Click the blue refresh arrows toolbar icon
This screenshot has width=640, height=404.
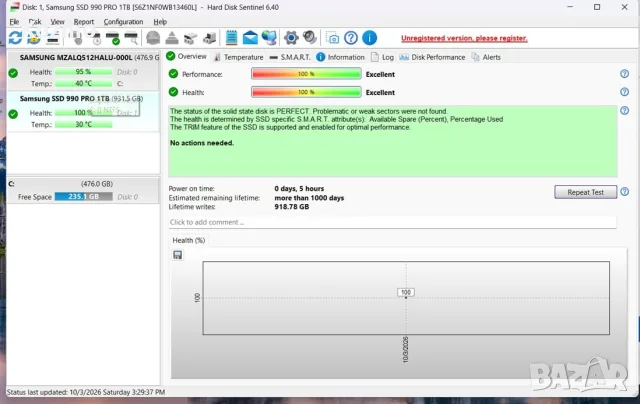(x=16, y=38)
